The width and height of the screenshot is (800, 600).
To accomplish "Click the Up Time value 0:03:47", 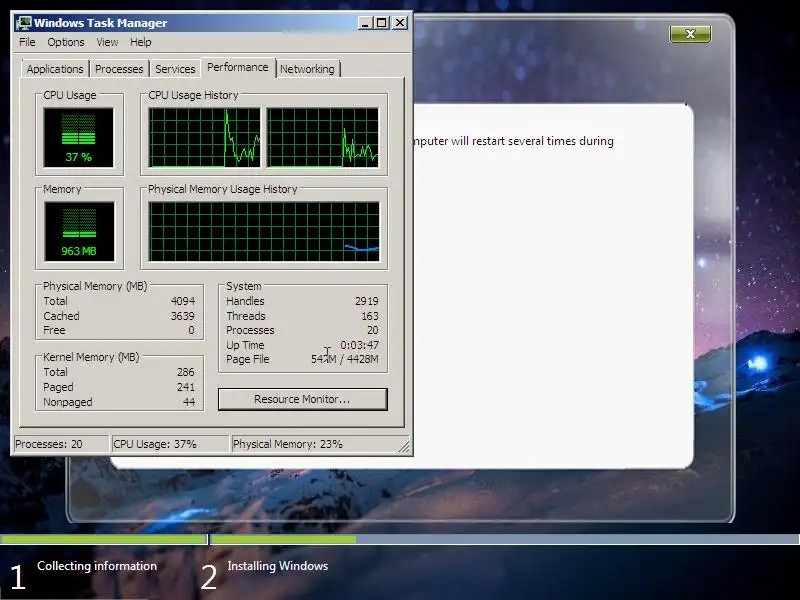I will pos(360,345).
